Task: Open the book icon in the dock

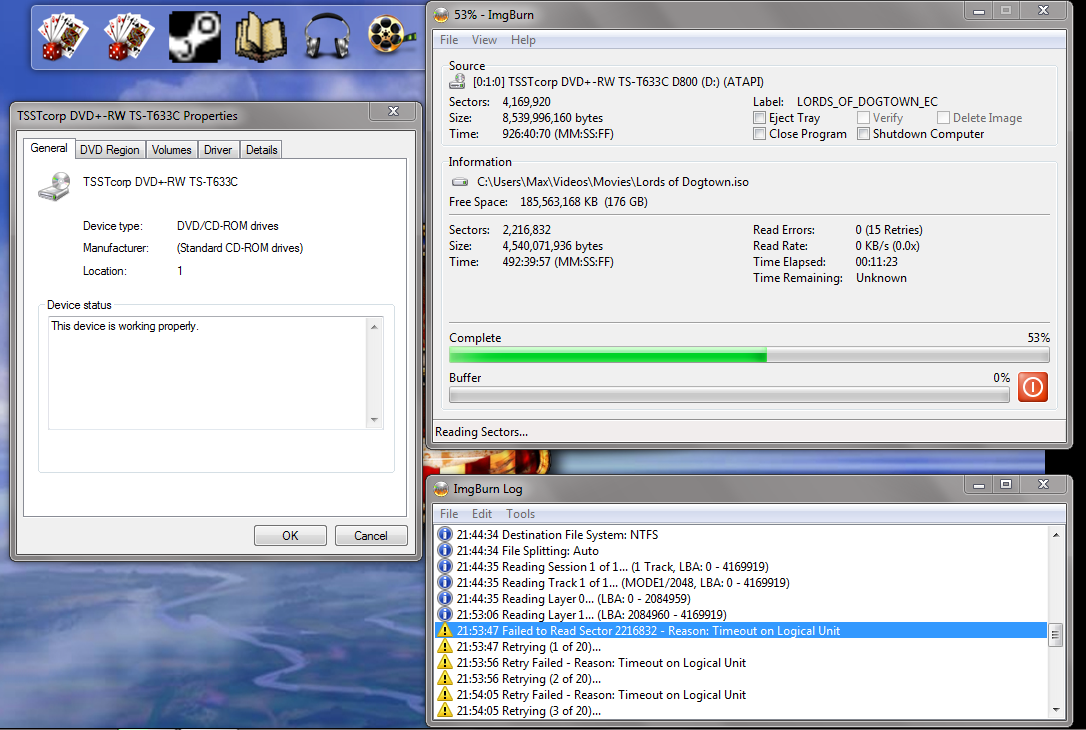Action: coord(261,37)
